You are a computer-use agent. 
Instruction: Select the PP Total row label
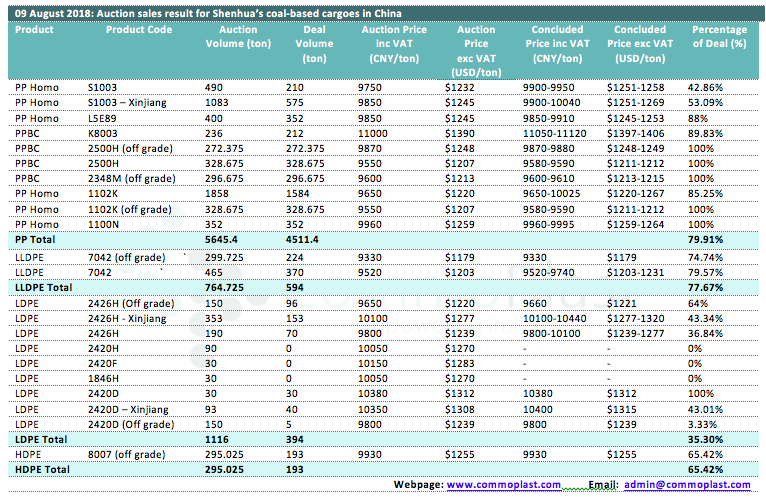[35, 240]
